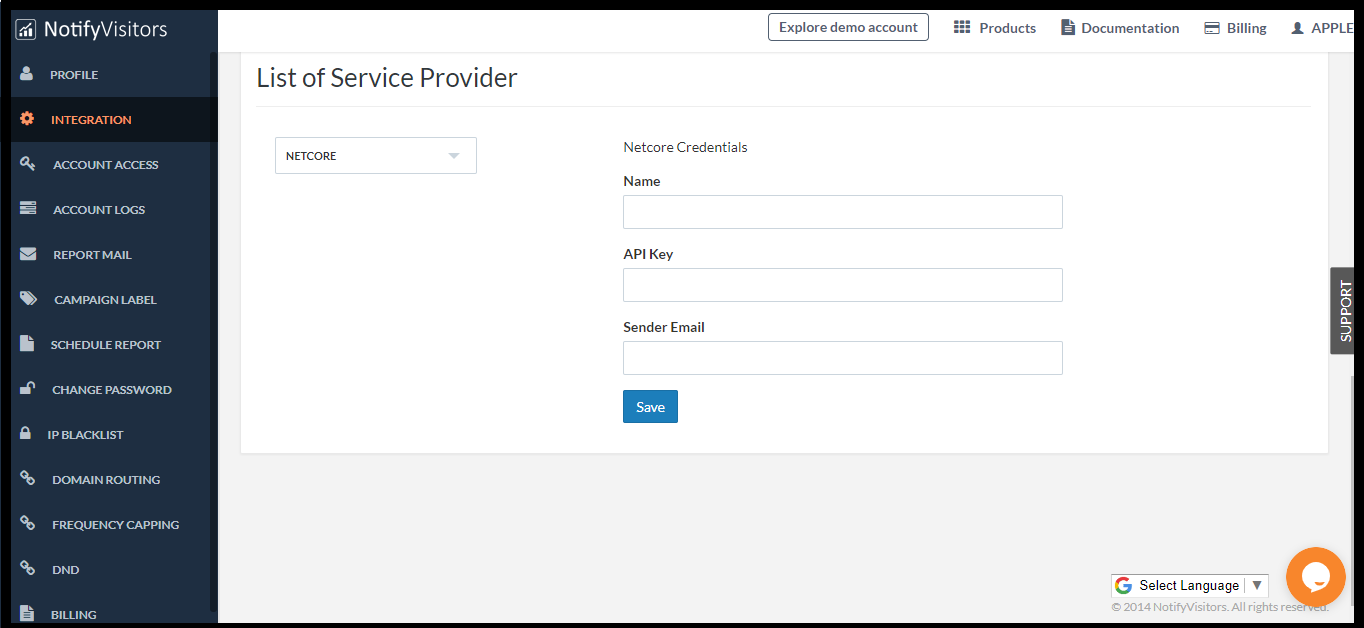Click the NotifyVisitors logo icon
The width and height of the screenshot is (1364, 628).
click(26, 29)
